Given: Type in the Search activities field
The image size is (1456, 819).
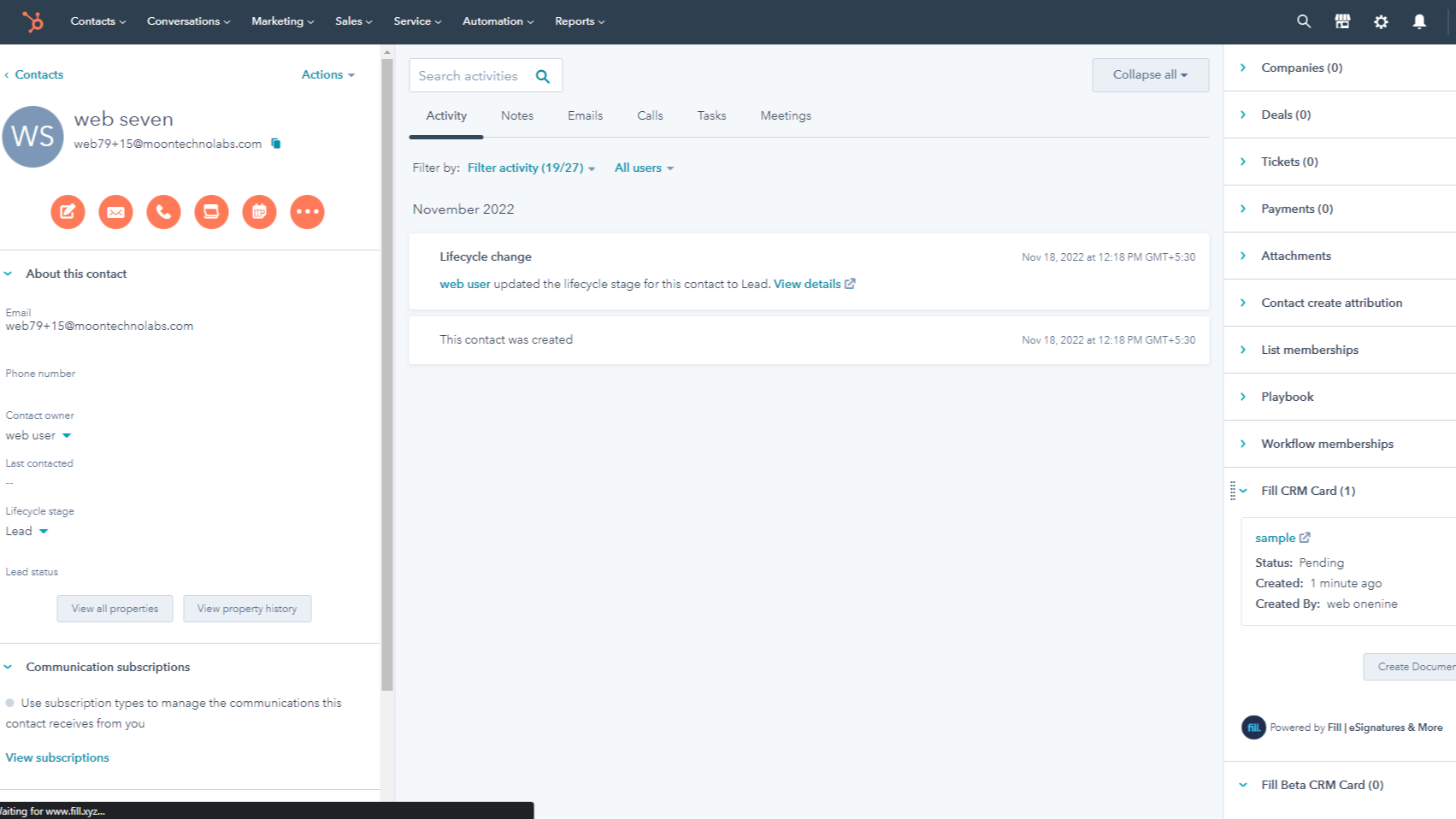Looking at the screenshot, I should click(475, 75).
